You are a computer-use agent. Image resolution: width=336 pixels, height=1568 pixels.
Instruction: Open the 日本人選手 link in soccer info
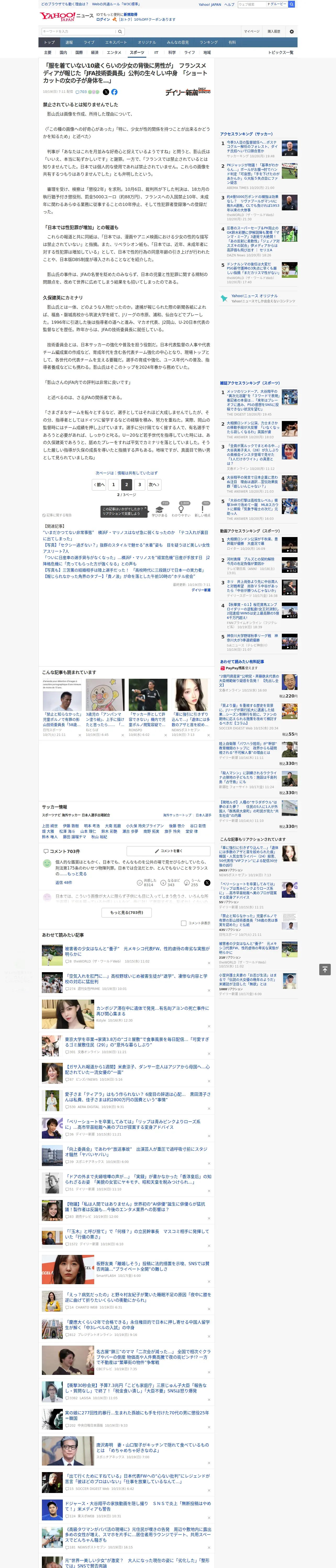[x=203, y=815]
